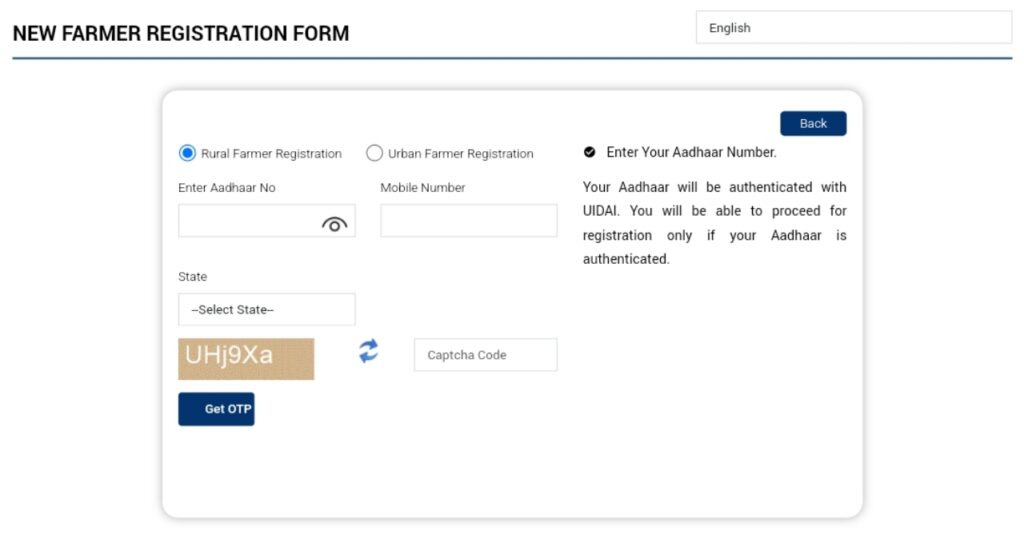Choose Urban Farmer Registration radio button
This screenshot has width=1024, height=535.
(374, 153)
